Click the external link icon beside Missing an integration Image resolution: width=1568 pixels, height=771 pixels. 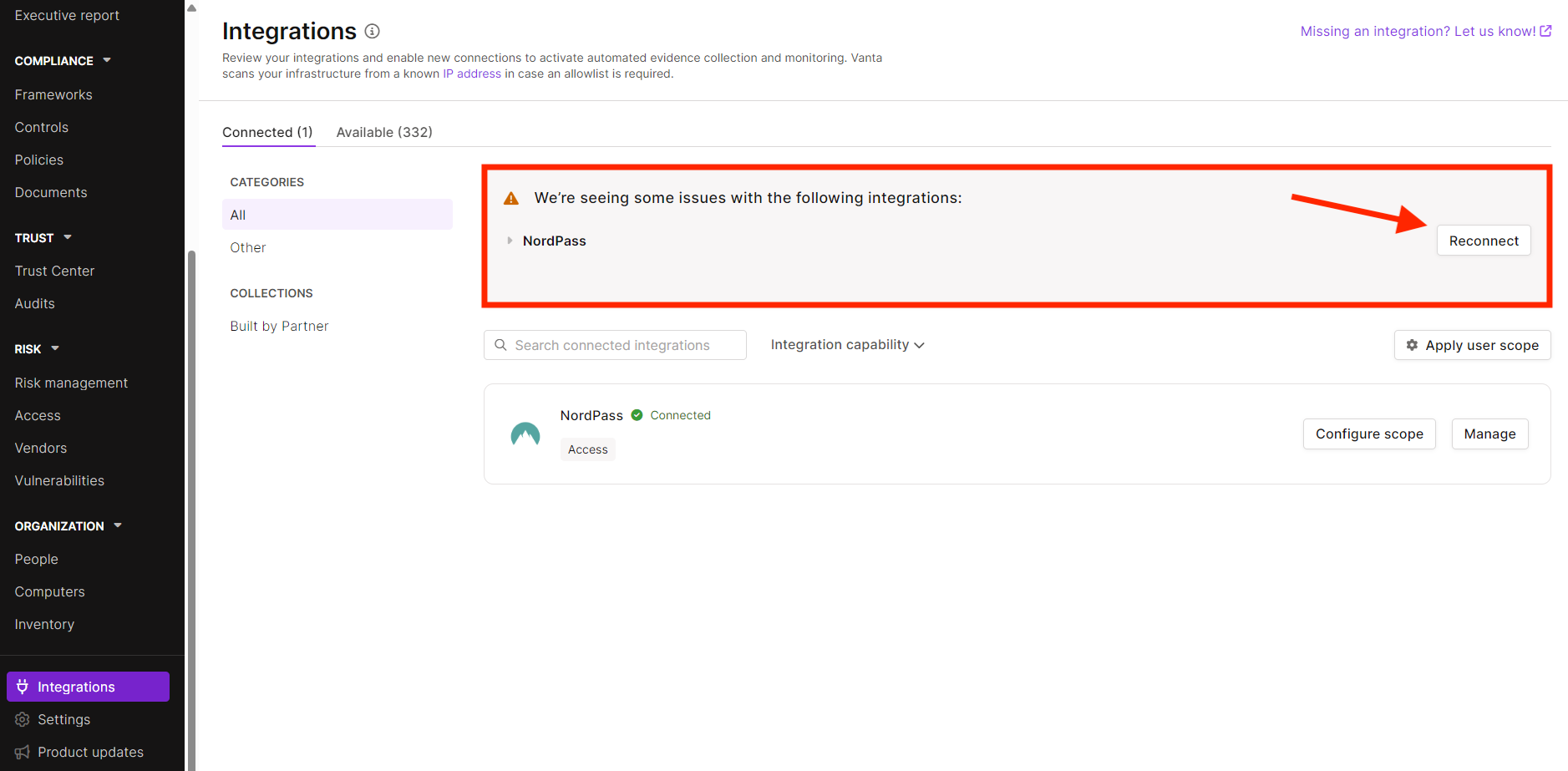coord(1545,31)
